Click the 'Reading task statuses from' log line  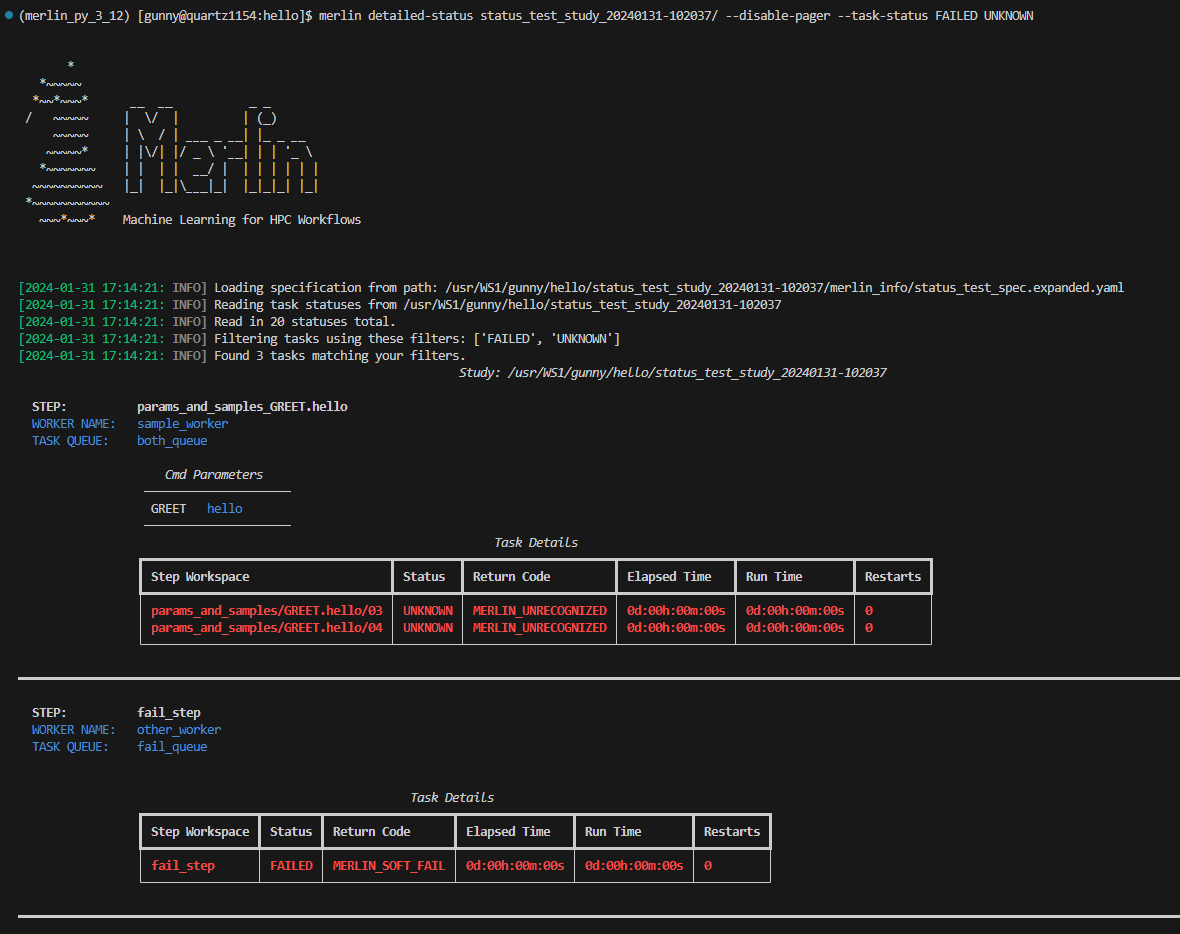[400, 305]
